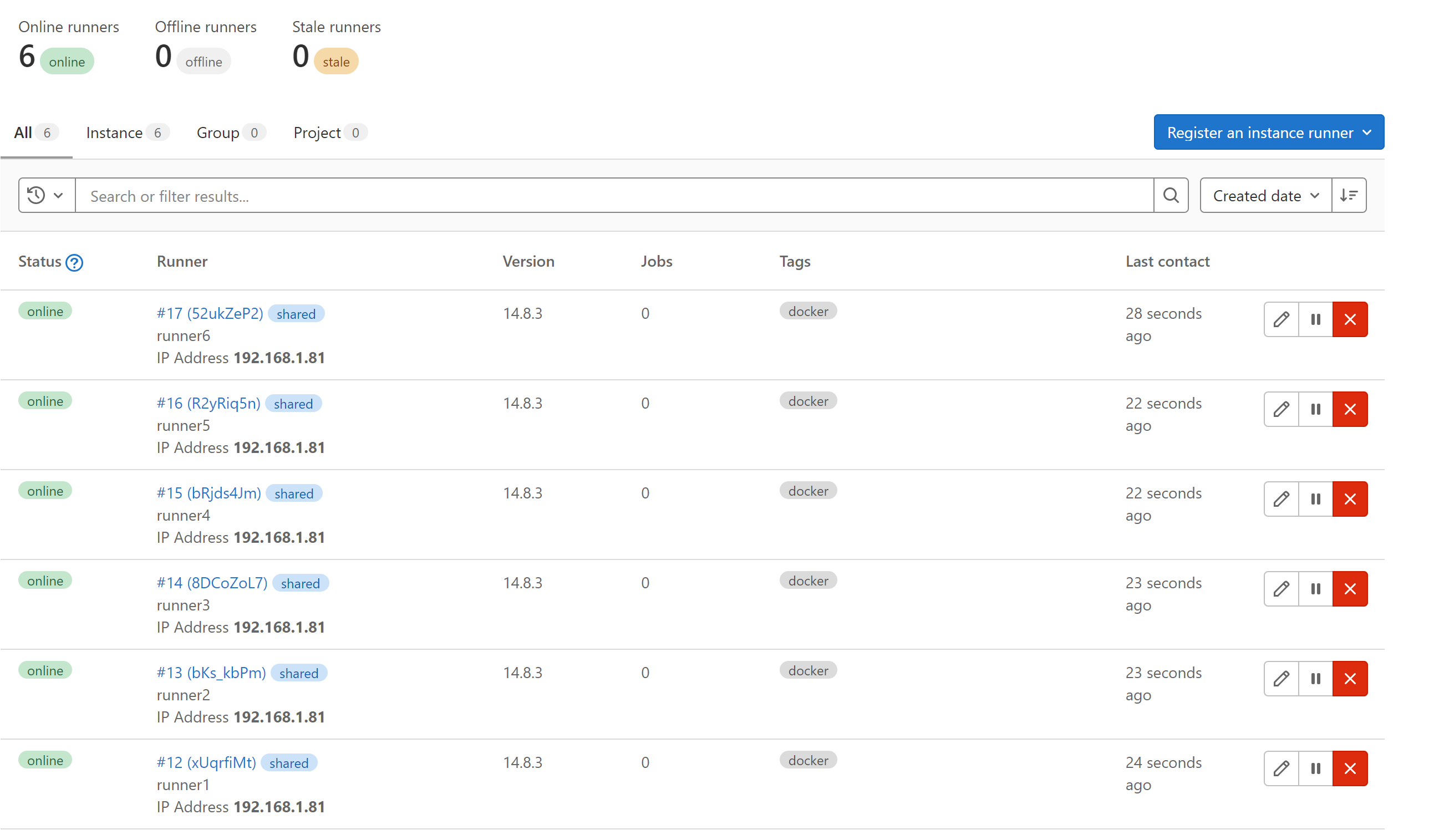
Task: Open the Created date sort dropdown
Action: pyautogui.click(x=1265, y=196)
